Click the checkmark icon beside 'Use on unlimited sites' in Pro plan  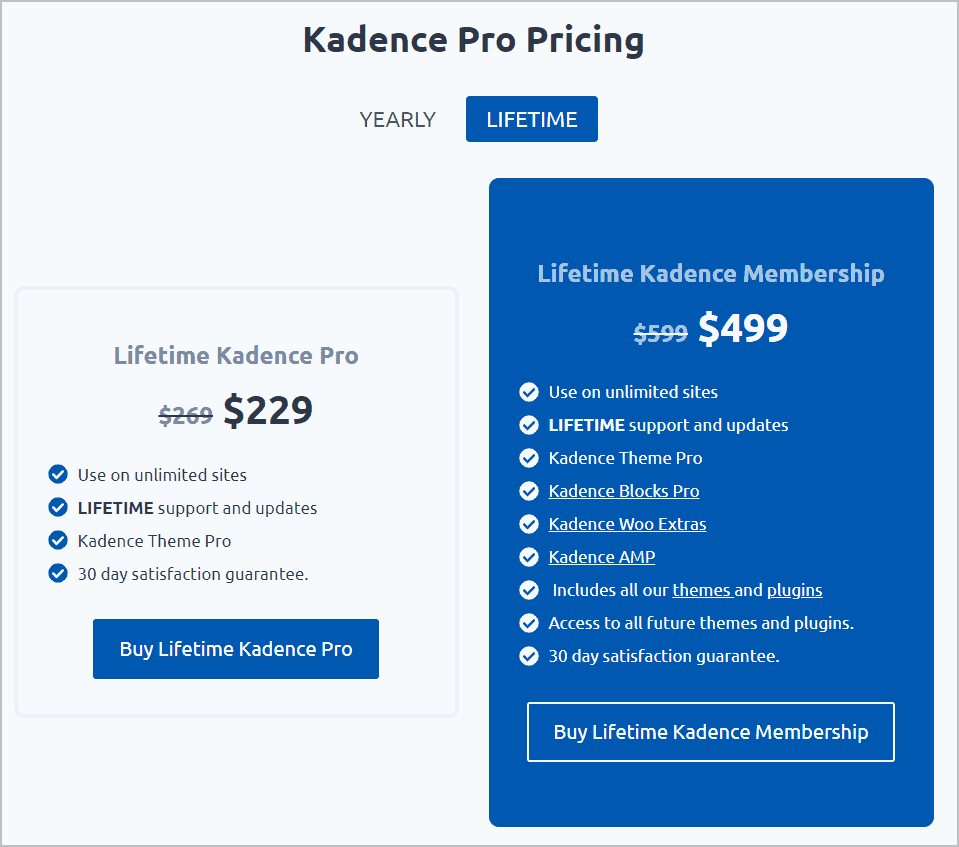pyautogui.click(x=58, y=474)
